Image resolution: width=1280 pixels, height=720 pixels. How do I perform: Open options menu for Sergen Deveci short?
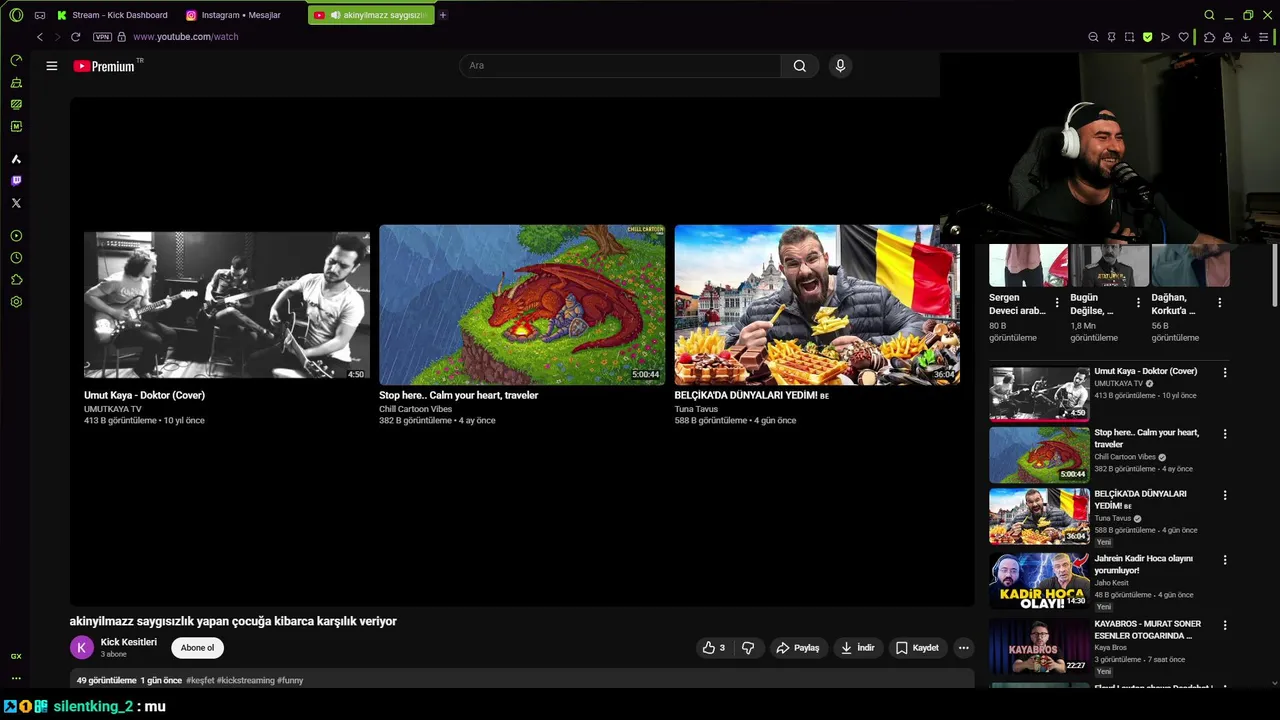[1057, 303]
